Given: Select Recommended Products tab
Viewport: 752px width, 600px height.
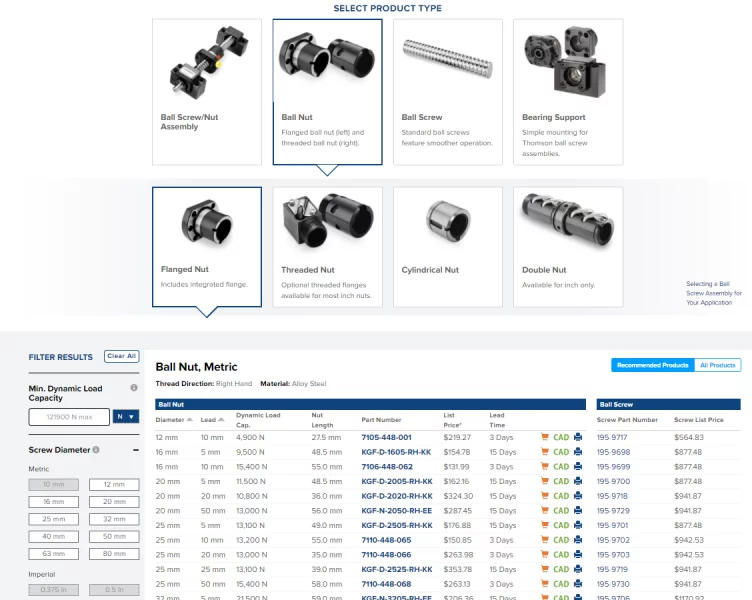Looking at the screenshot, I should pos(652,365).
